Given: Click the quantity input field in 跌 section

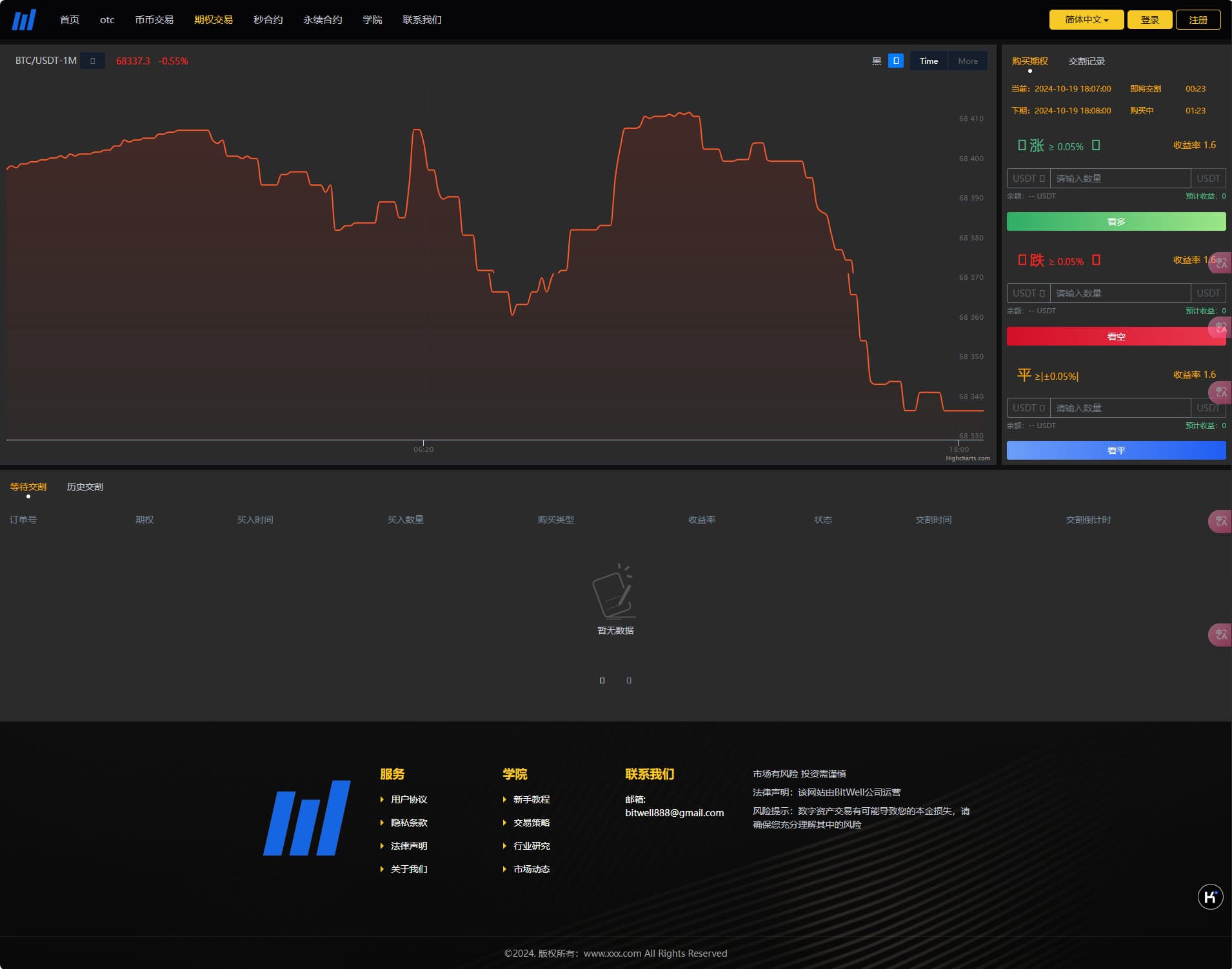Looking at the screenshot, I should click(x=1120, y=293).
